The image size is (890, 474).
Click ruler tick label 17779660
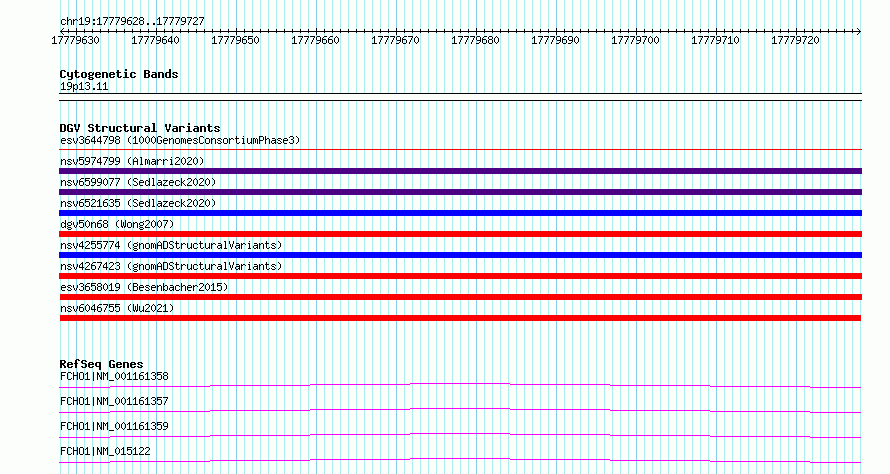pyautogui.click(x=315, y=40)
